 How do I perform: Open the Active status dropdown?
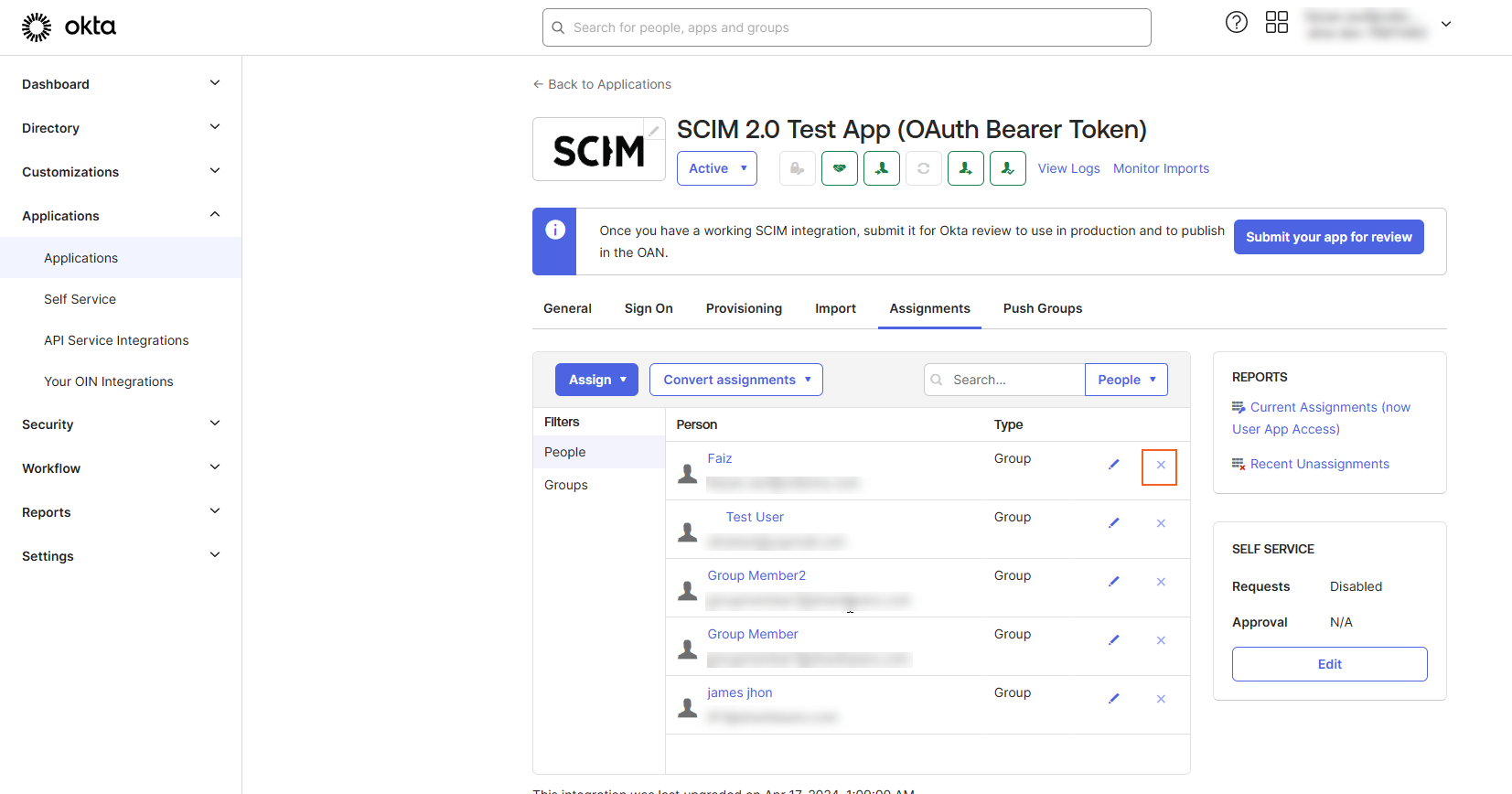point(716,168)
